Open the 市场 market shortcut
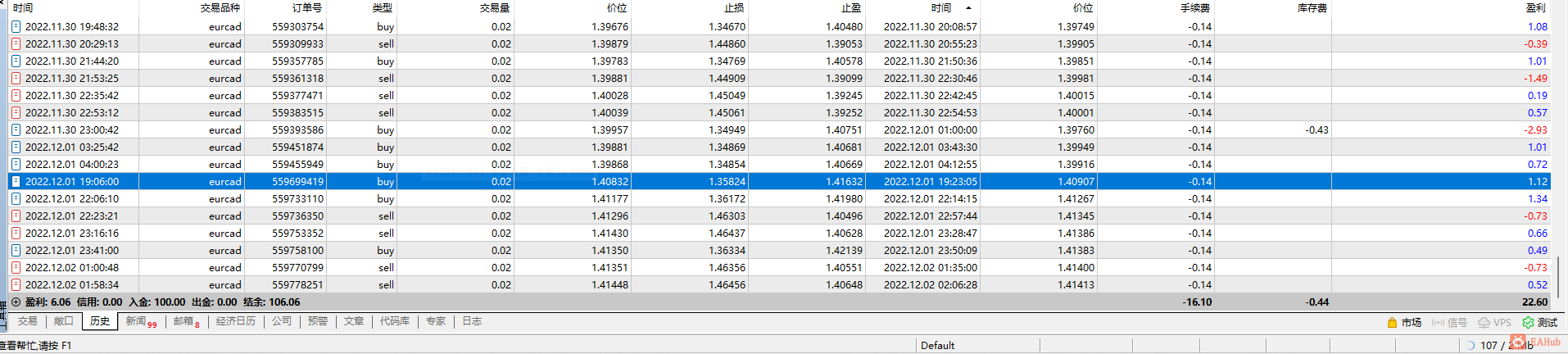Viewport: 1568px width, 354px height. click(x=1404, y=323)
